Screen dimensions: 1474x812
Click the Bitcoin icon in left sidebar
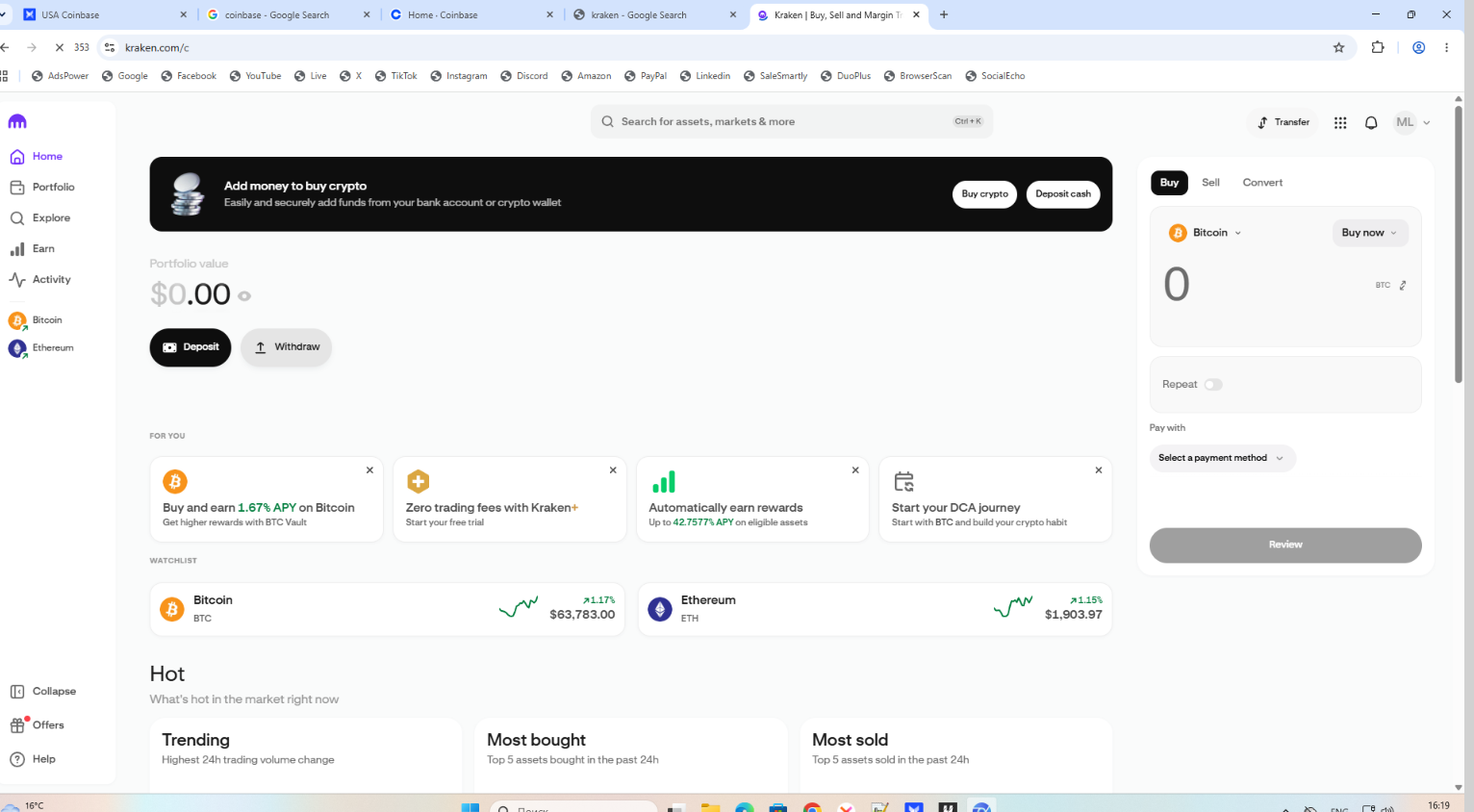coord(17,320)
